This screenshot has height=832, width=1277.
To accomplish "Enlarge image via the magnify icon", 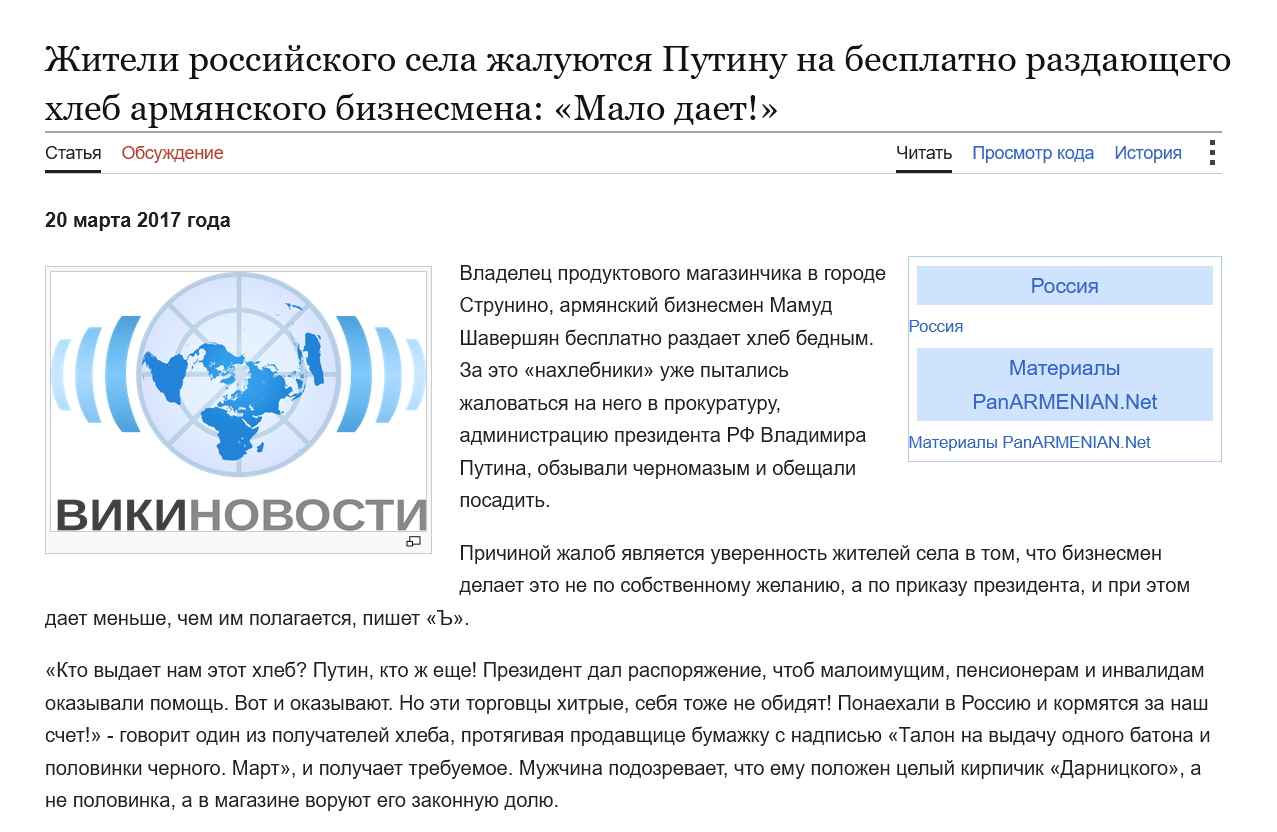I will tap(413, 542).
